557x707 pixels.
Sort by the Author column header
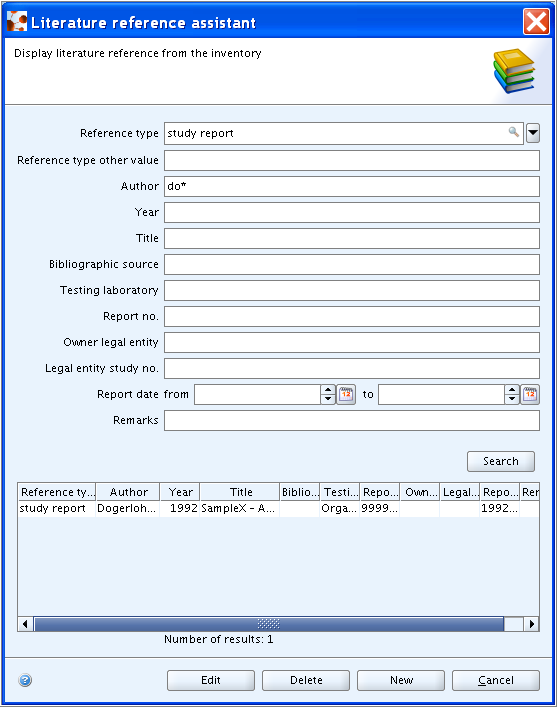128,492
